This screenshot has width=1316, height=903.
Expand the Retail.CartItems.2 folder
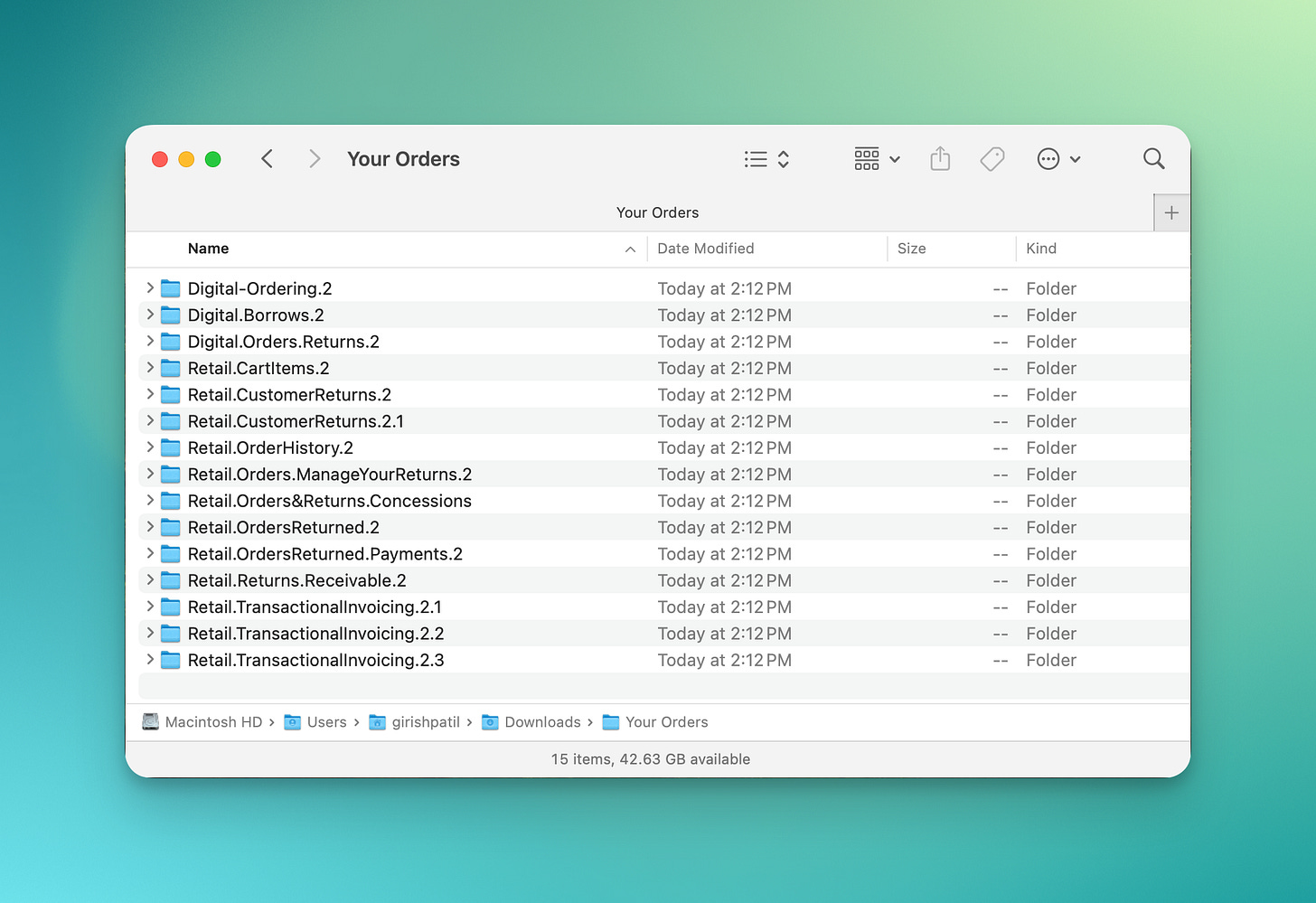[150, 368]
